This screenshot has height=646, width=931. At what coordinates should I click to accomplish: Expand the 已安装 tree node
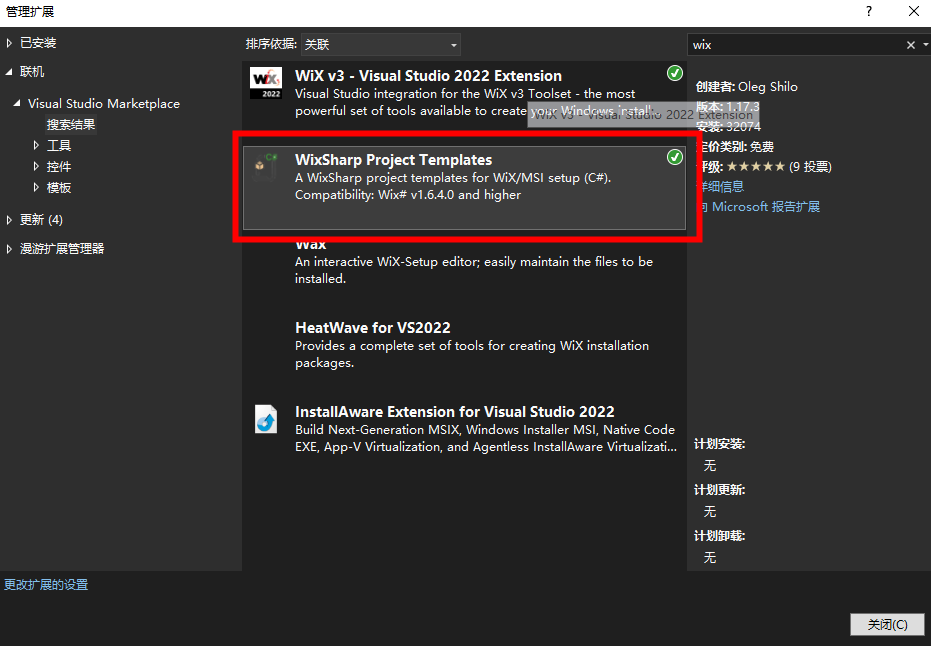[9, 43]
